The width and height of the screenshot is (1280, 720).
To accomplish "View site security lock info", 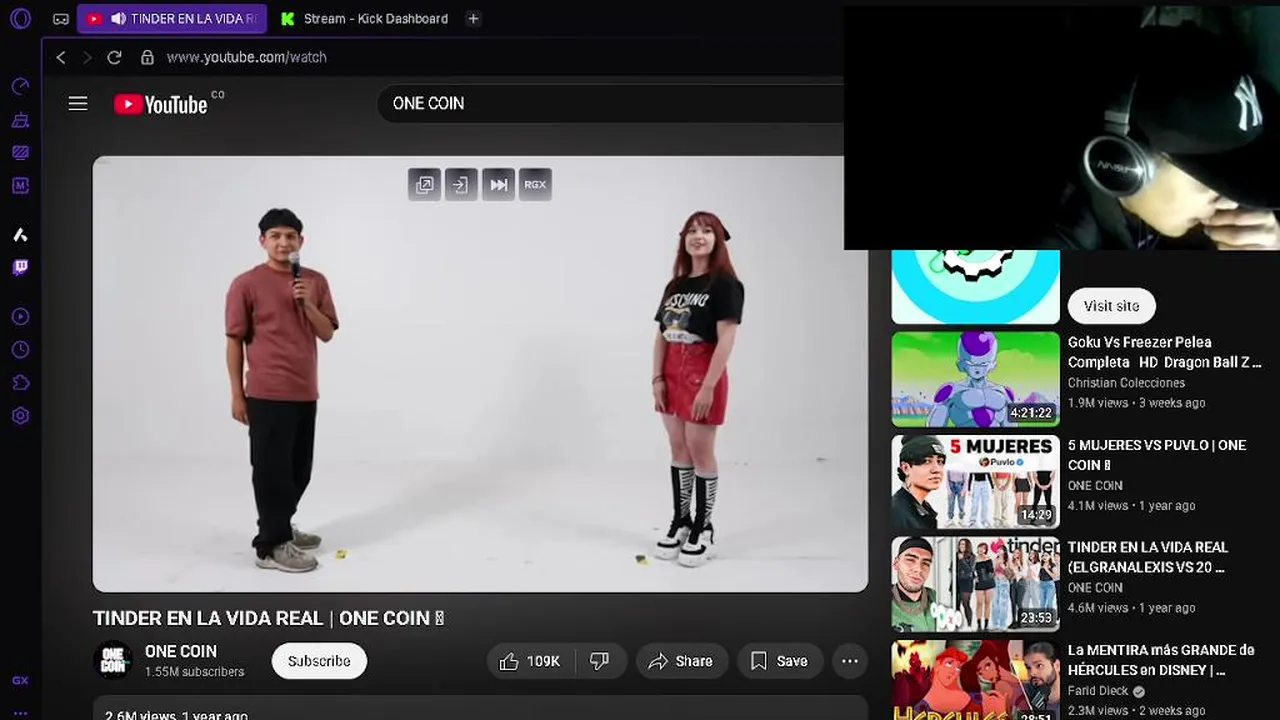I will click(x=147, y=57).
